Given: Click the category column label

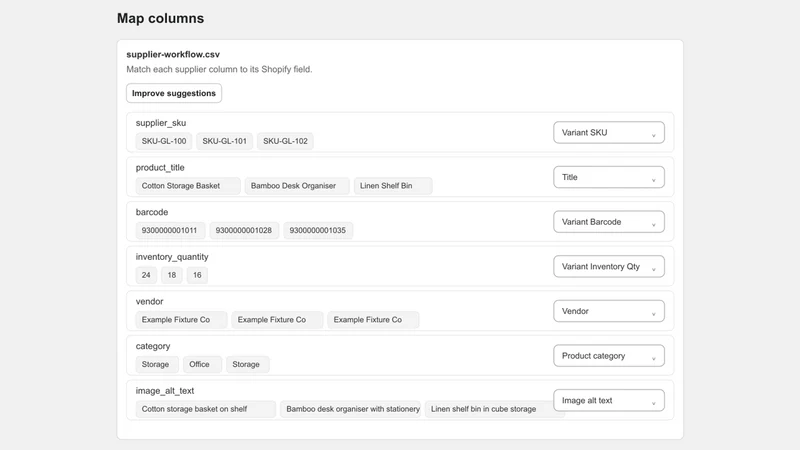Looking at the screenshot, I should [153, 346].
